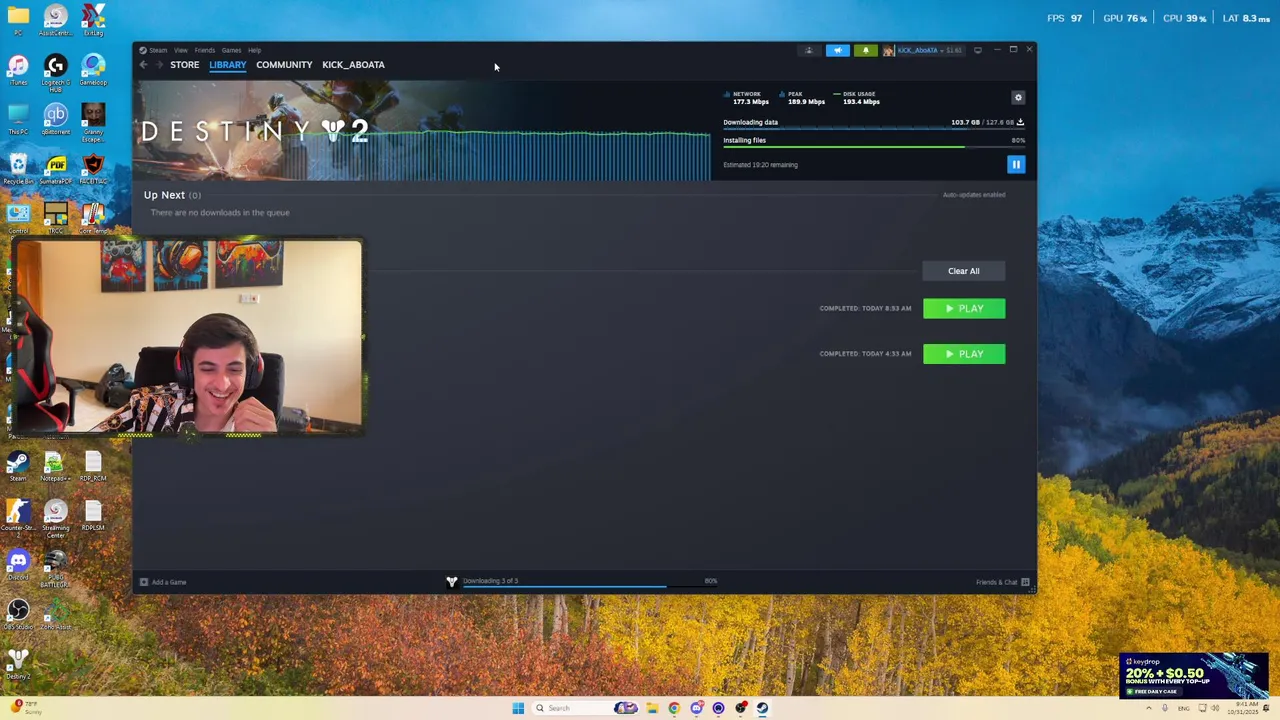Open Counter-Strike 2 desktop shortcut
Image resolution: width=1280 pixels, height=720 pixels.
pyautogui.click(x=18, y=517)
